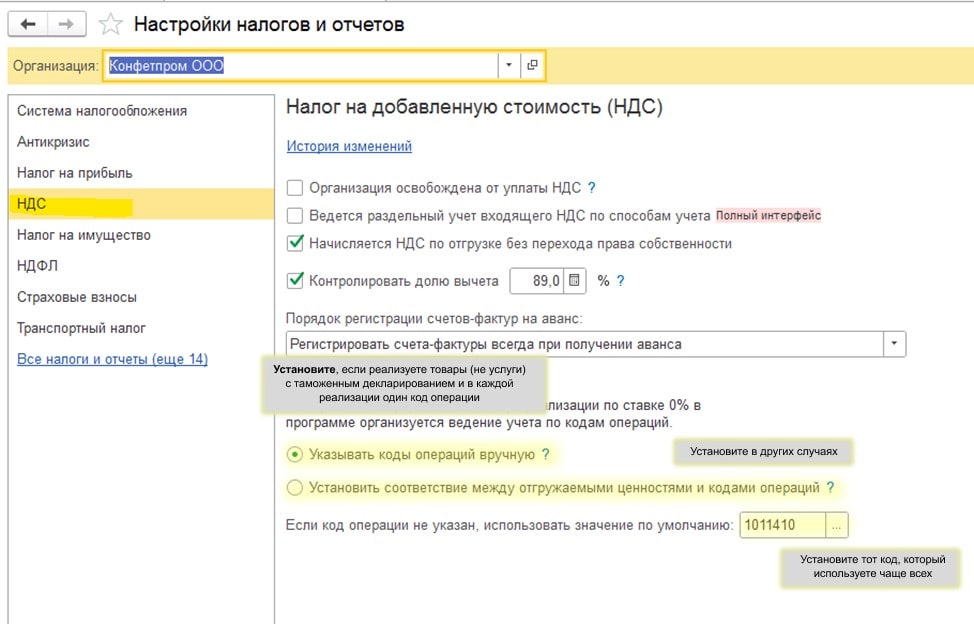Viewport: 974px width, 624px height.
Task: Open calculator icon in deduction share field
Action: (575, 281)
